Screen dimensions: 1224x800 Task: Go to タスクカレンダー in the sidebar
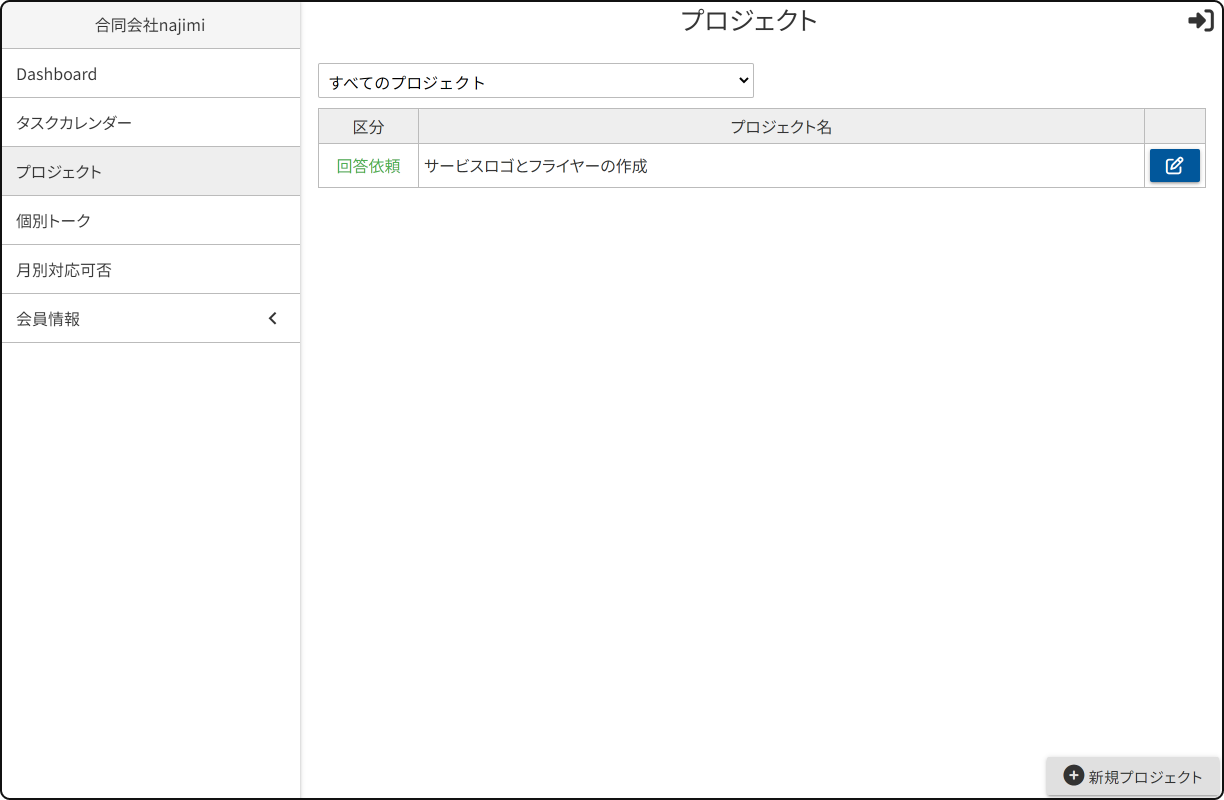pos(74,123)
